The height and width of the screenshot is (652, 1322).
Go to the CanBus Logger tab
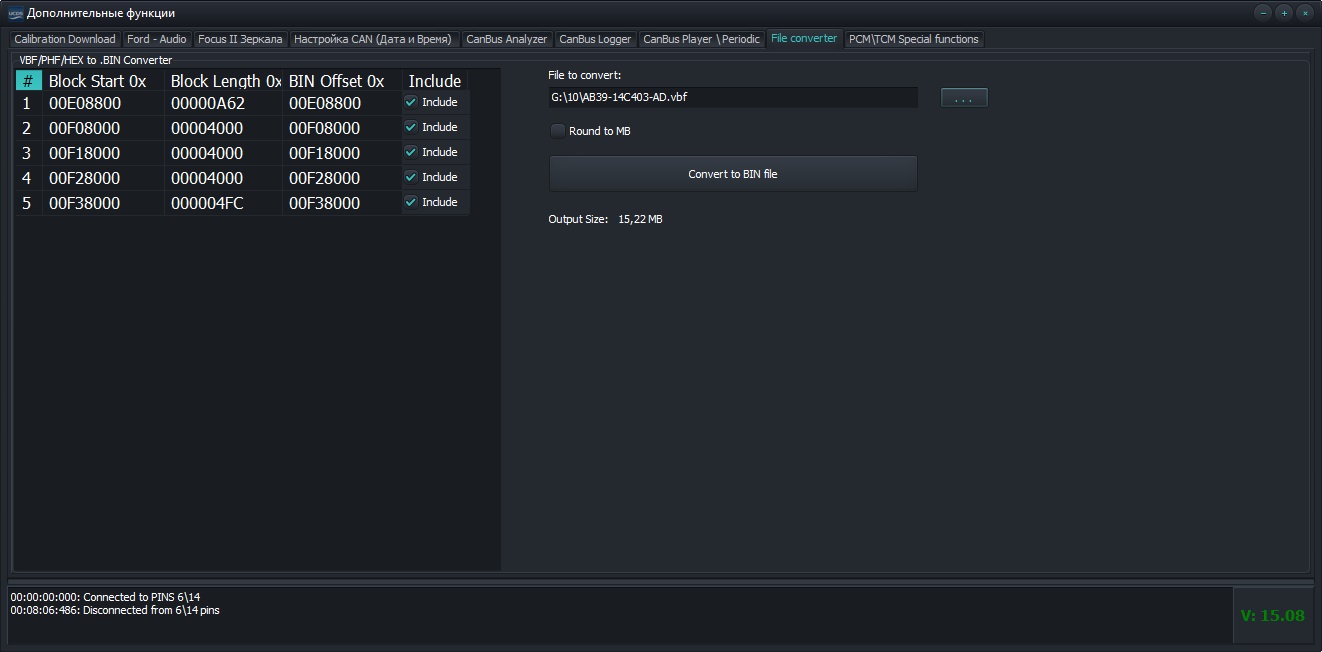(595, 39)
